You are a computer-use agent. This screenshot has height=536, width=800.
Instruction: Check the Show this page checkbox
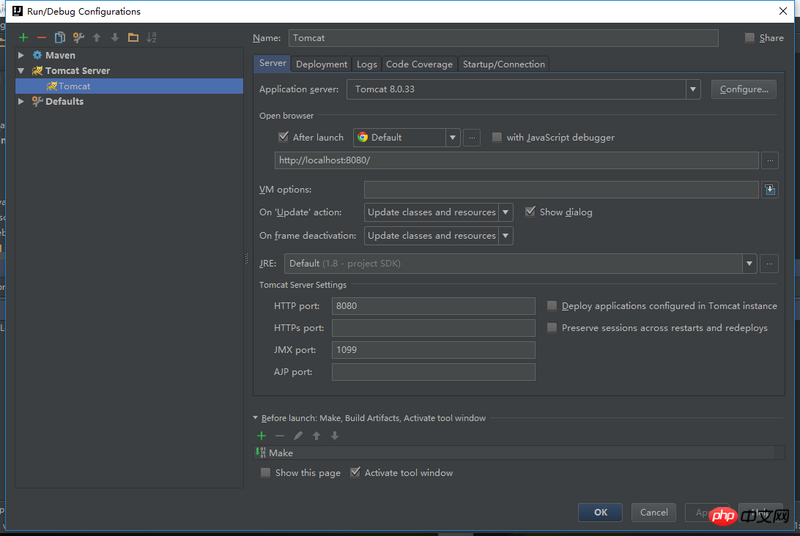(x=265, y=473)
